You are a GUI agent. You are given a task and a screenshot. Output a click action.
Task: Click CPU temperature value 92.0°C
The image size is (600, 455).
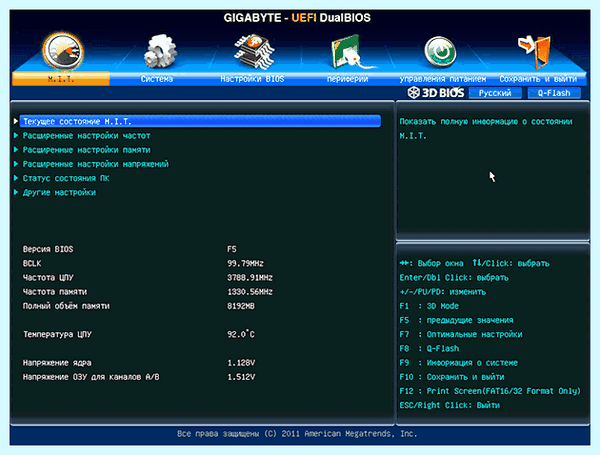(241, 334)
